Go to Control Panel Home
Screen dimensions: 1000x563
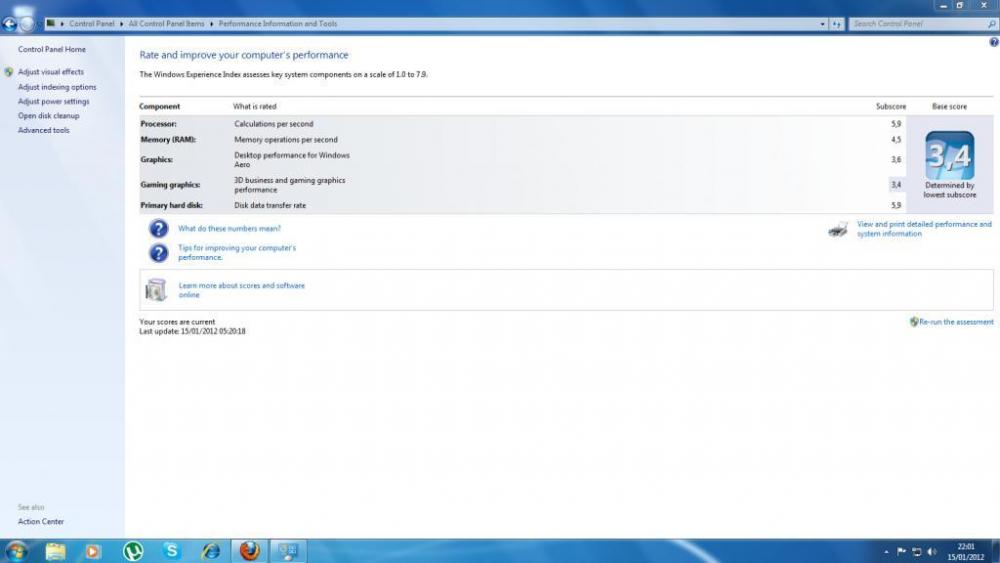(x=52, y=49)
